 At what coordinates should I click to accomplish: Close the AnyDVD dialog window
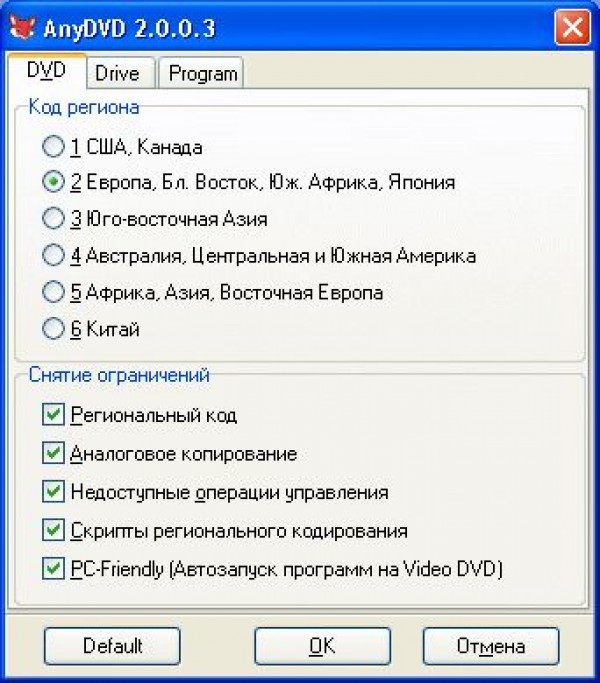tap(573, 27)
